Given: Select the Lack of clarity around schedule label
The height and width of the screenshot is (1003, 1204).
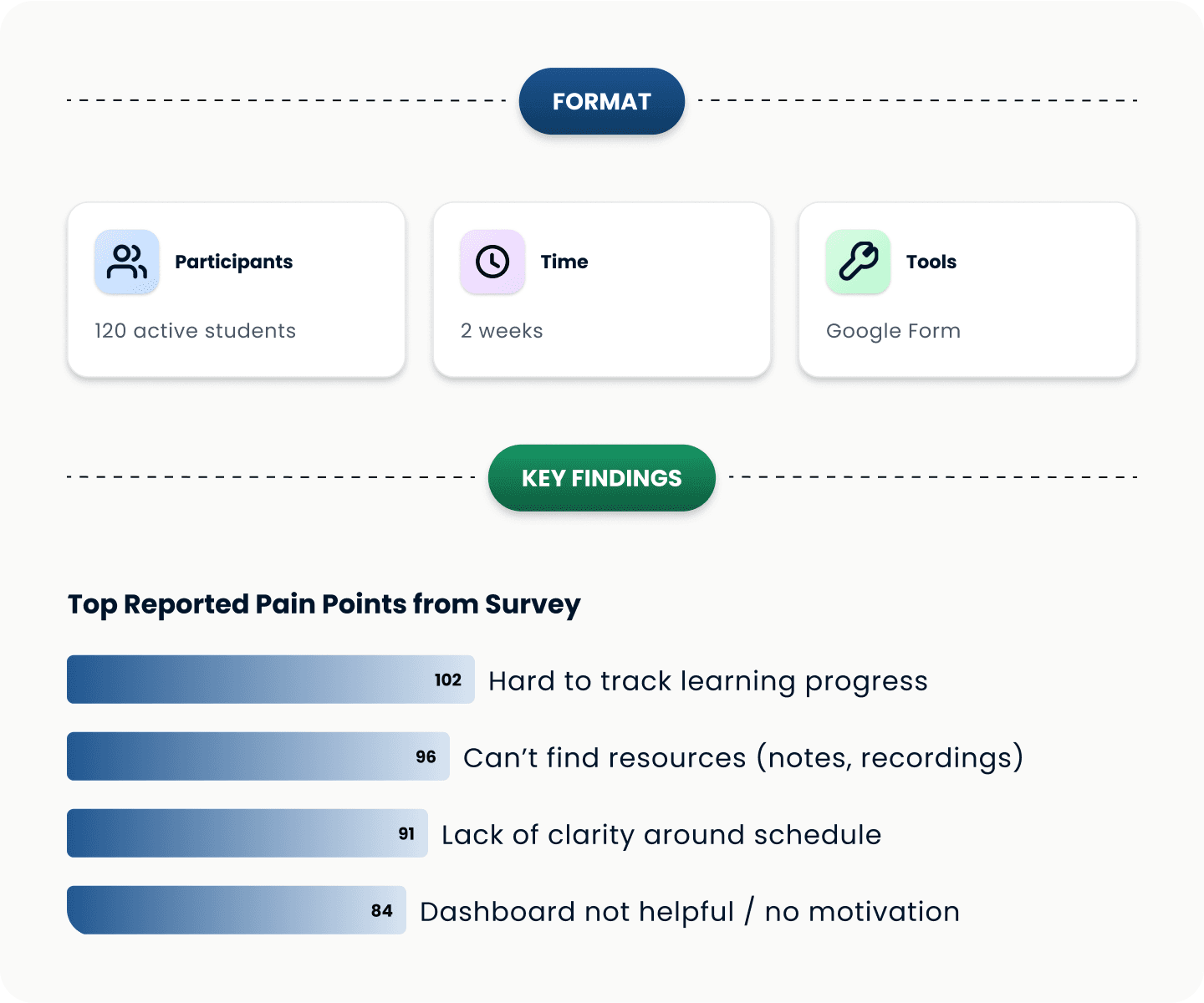Looking at the screenshot, I should click(661, 835).
